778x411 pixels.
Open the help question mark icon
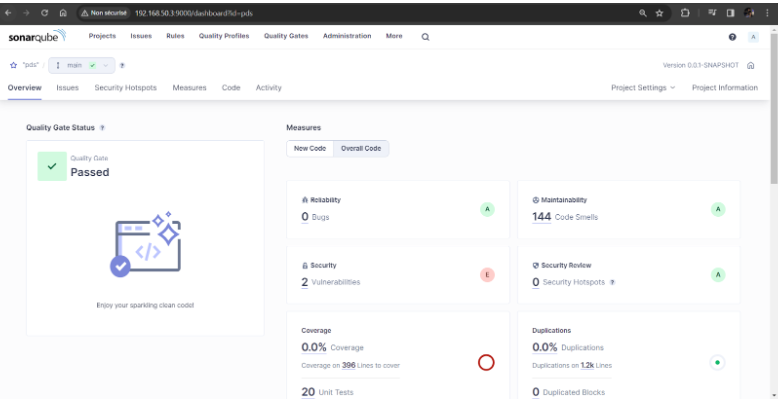pos(732,37)
